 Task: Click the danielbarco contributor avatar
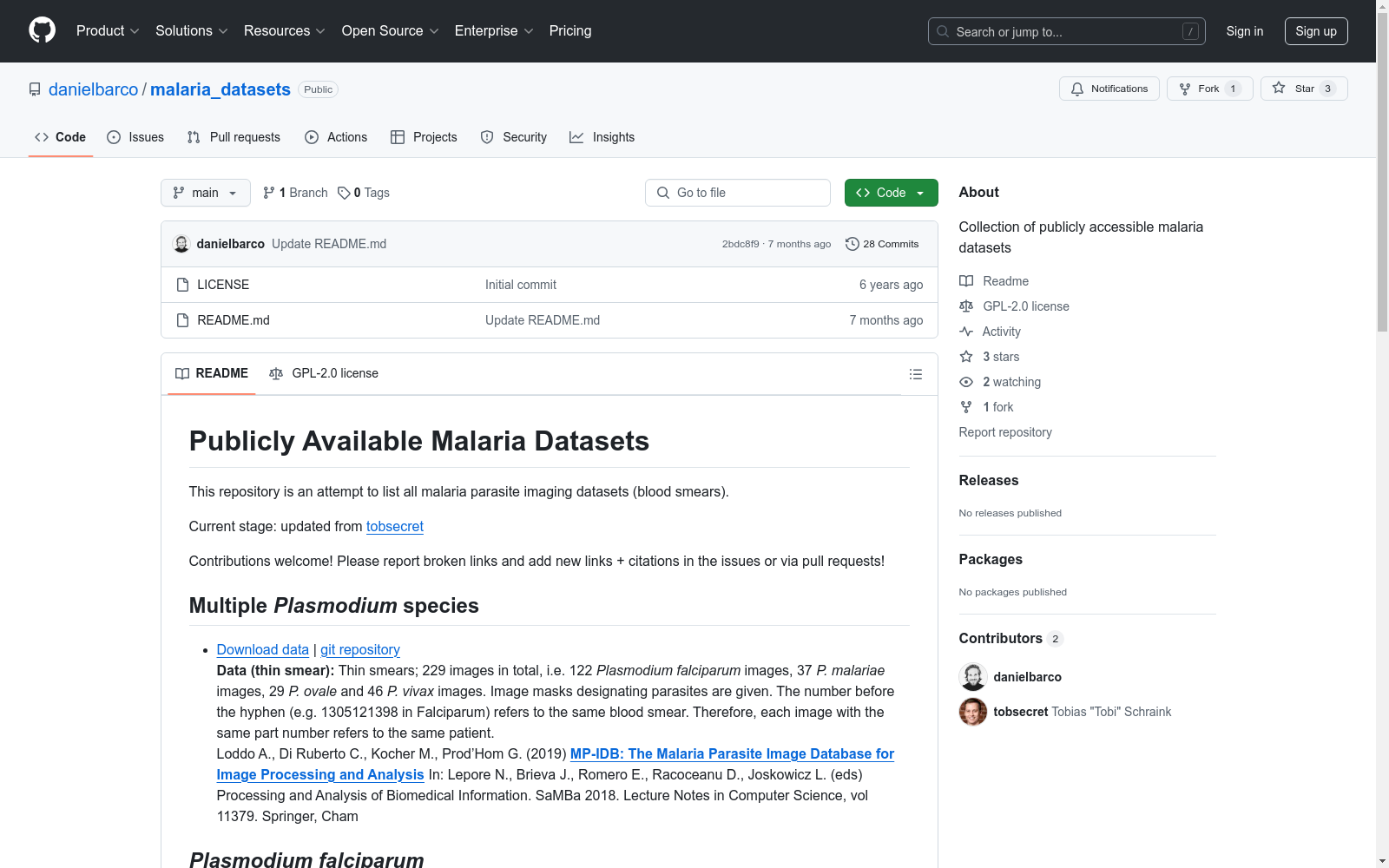(973, 677)
